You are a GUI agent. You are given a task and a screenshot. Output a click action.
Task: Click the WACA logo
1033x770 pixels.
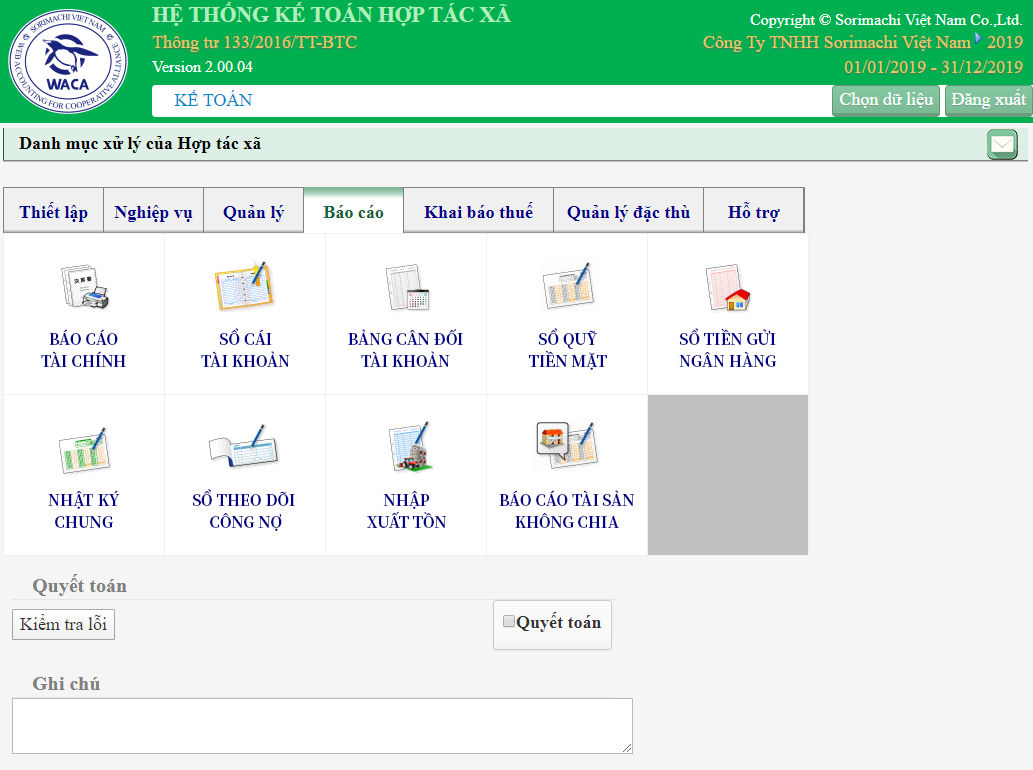[x=68, y=61]
